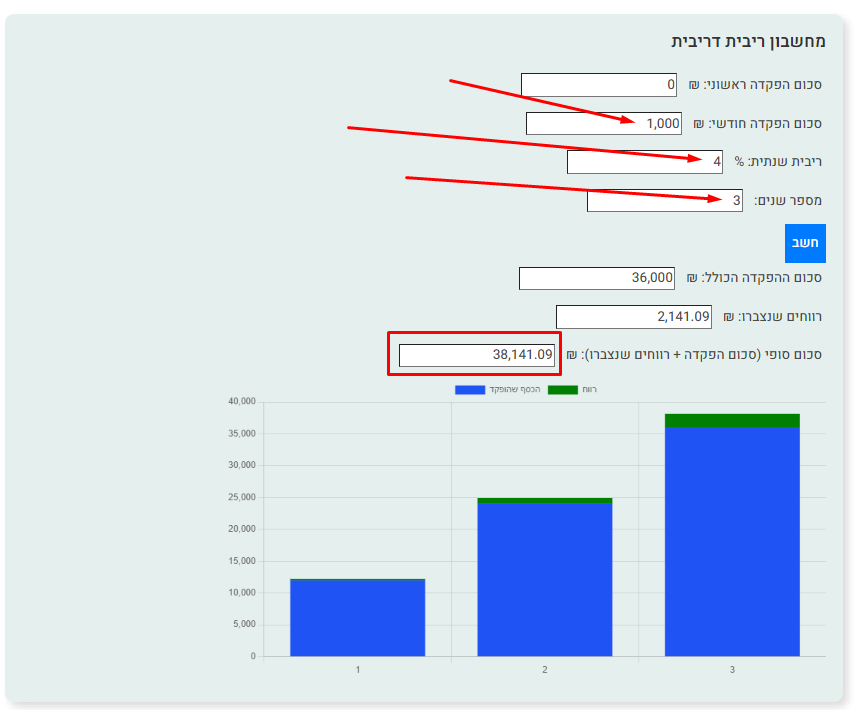
Task: Click the blue bar for year 2
Action: pyautogui.click(x=545, y=580)
